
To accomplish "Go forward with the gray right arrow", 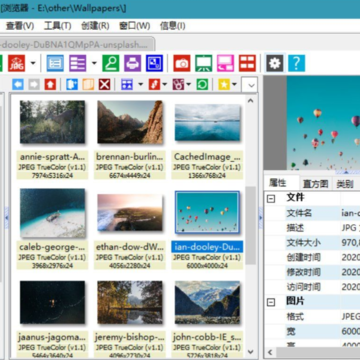I will (34, 84).
